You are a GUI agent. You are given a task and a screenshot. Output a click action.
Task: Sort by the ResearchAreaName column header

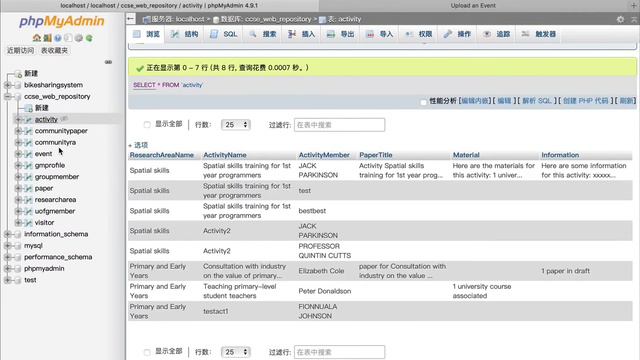[x=162, y=155]
